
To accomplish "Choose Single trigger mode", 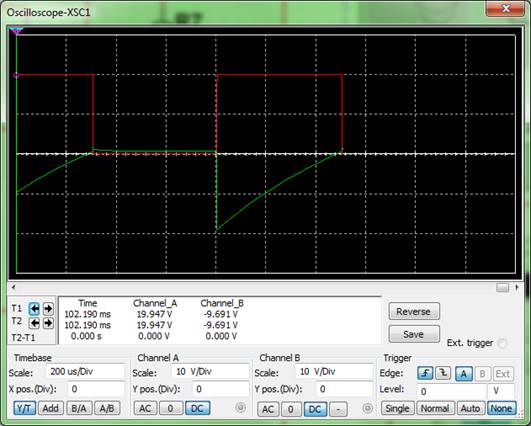I will (x=398, y=408).
